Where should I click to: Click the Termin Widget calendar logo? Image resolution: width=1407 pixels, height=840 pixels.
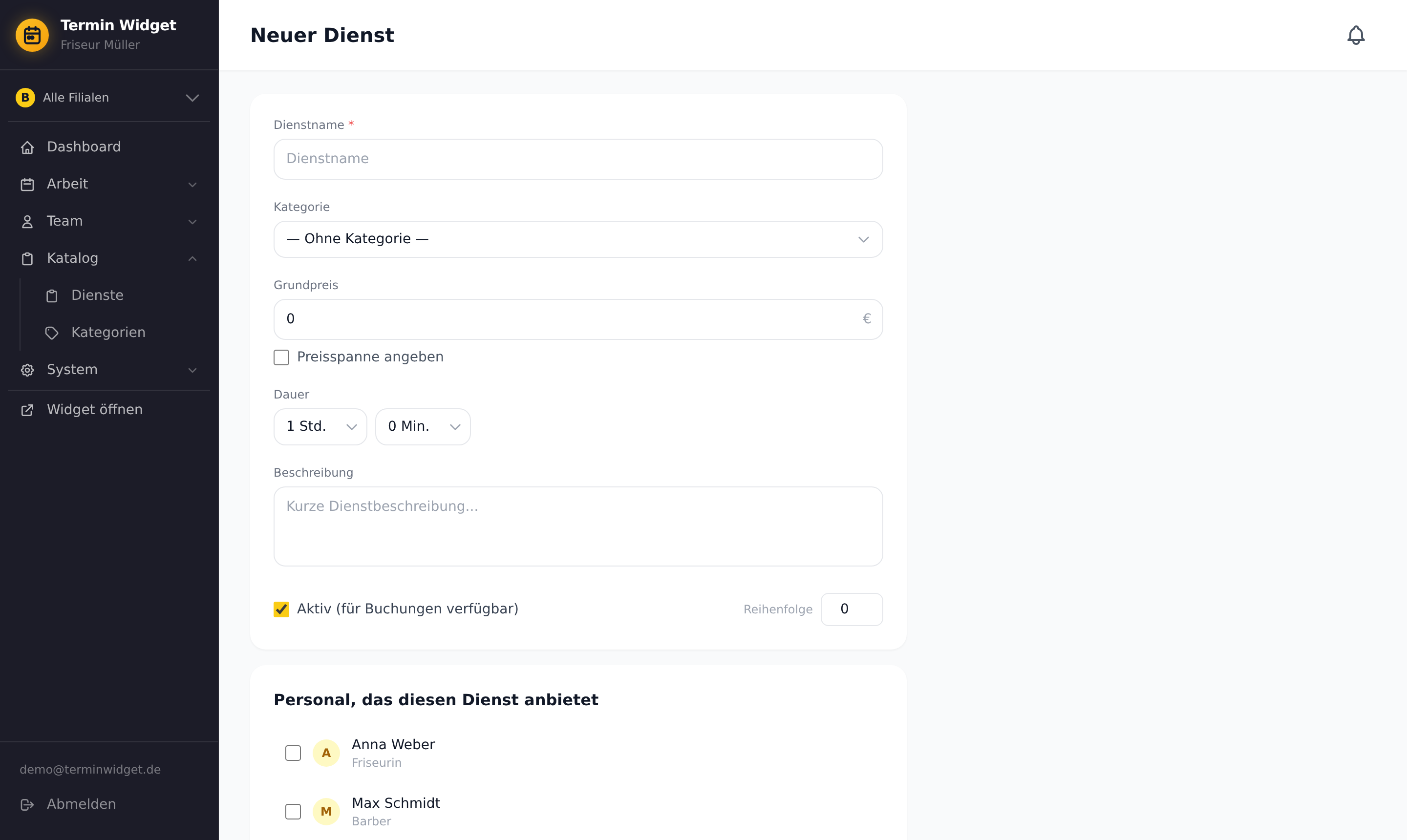32,35
